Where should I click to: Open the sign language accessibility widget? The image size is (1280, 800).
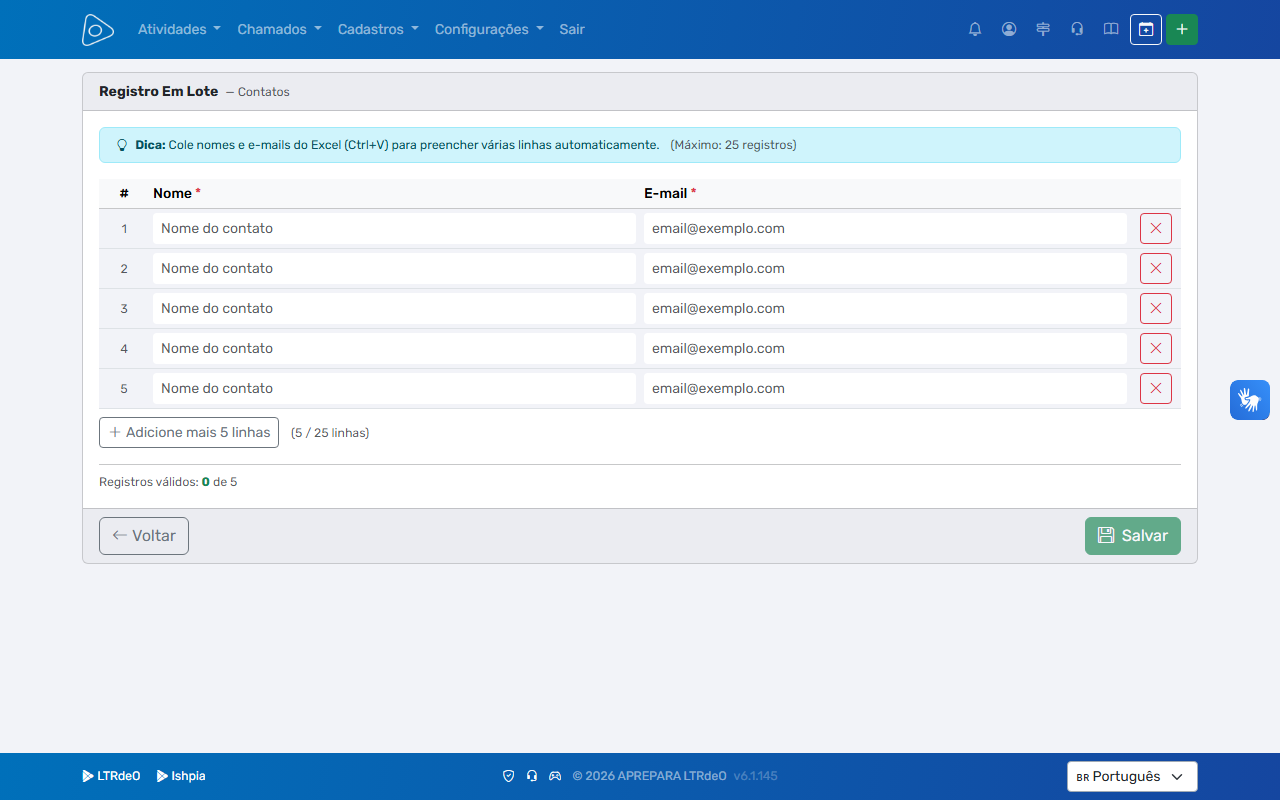1250,400
